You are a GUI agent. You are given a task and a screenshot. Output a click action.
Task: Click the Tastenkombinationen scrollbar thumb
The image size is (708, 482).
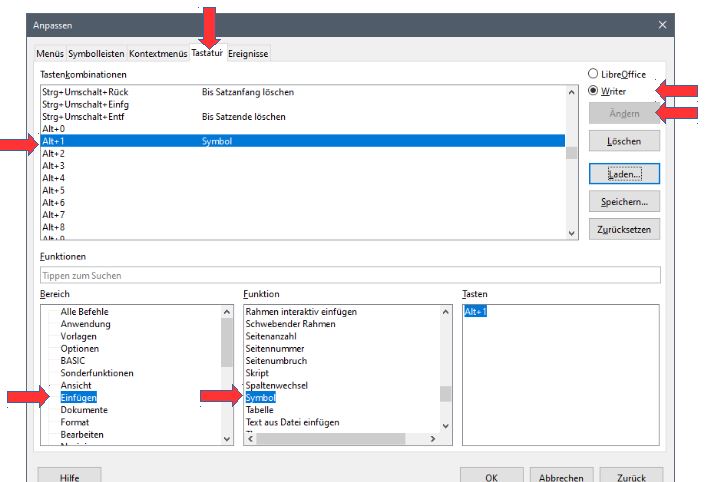point(572,153)
